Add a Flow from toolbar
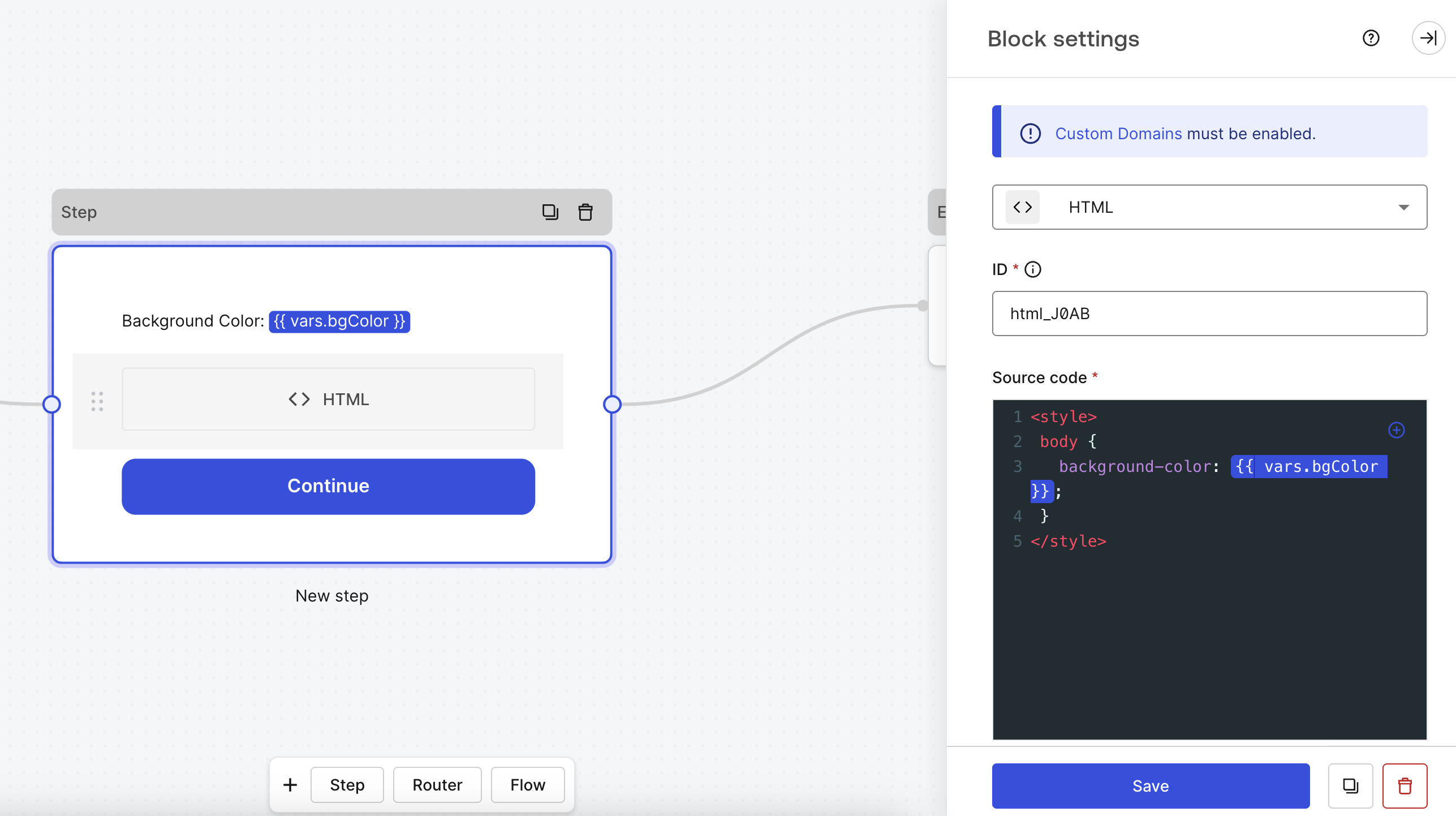 click(x=527, y=784)
